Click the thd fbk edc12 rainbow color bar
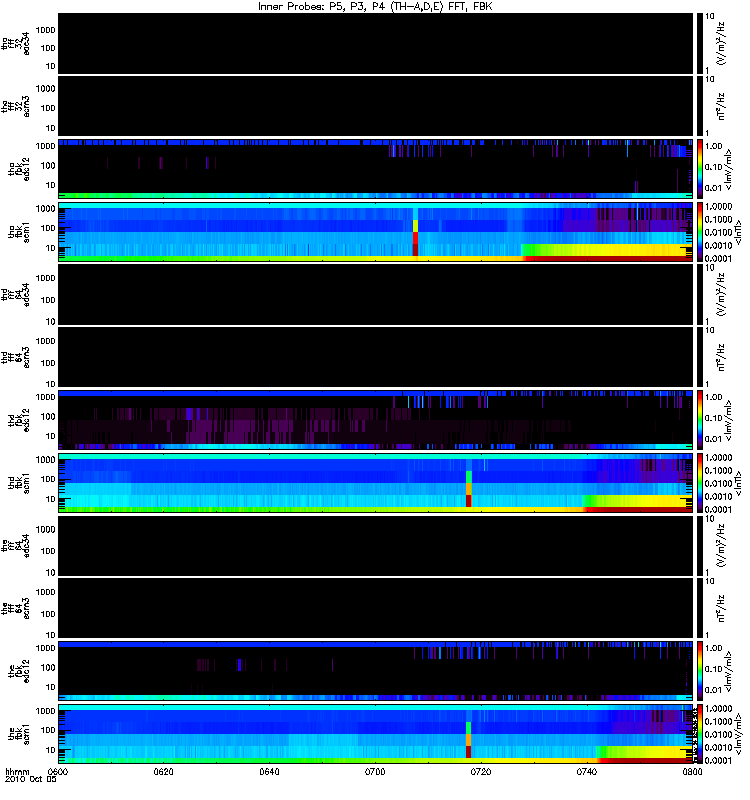Viewport: 750px width, 800px height. [699, 419]
